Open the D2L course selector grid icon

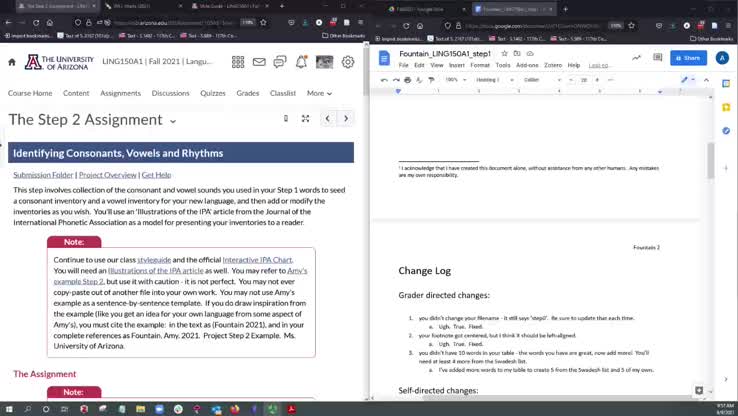click(238, 62)
